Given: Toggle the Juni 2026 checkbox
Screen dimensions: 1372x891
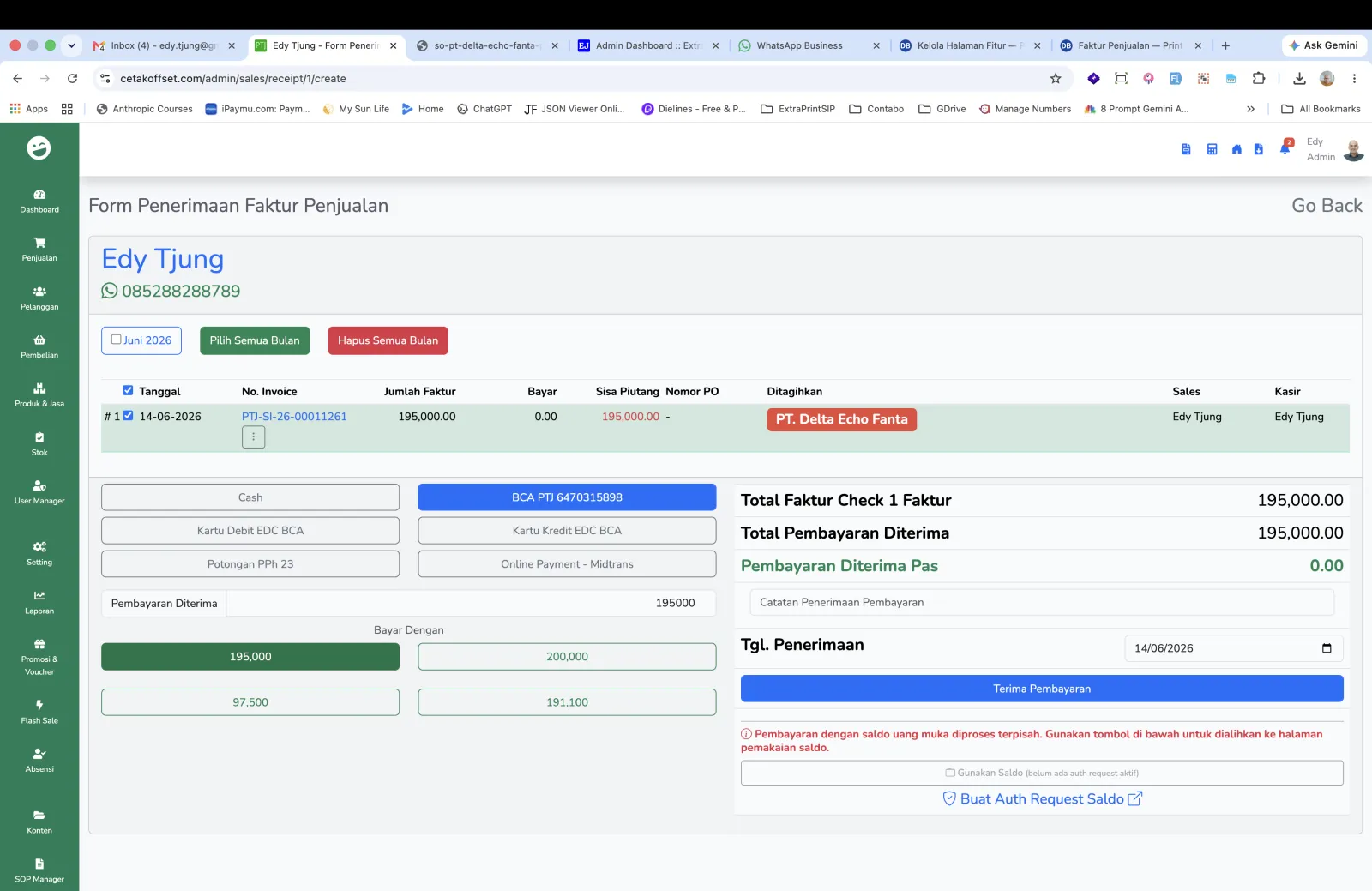Looking at the screenshot, I should 117,340.
